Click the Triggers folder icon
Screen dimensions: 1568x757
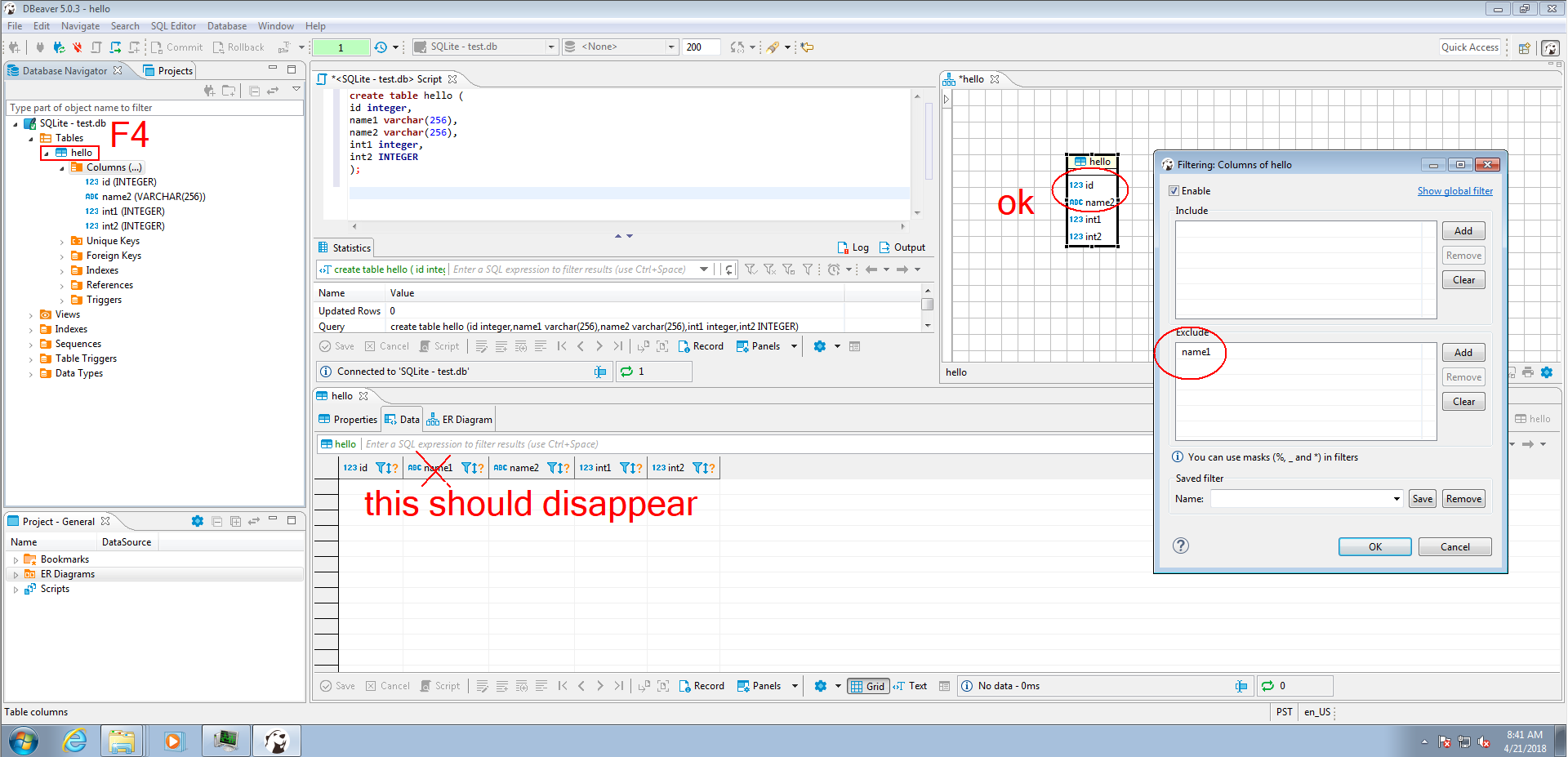click(x=77, y=300)
